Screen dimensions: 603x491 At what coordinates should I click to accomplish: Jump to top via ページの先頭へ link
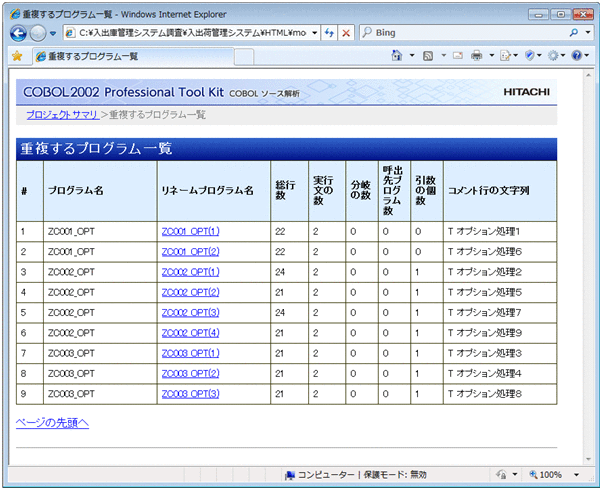52,423
